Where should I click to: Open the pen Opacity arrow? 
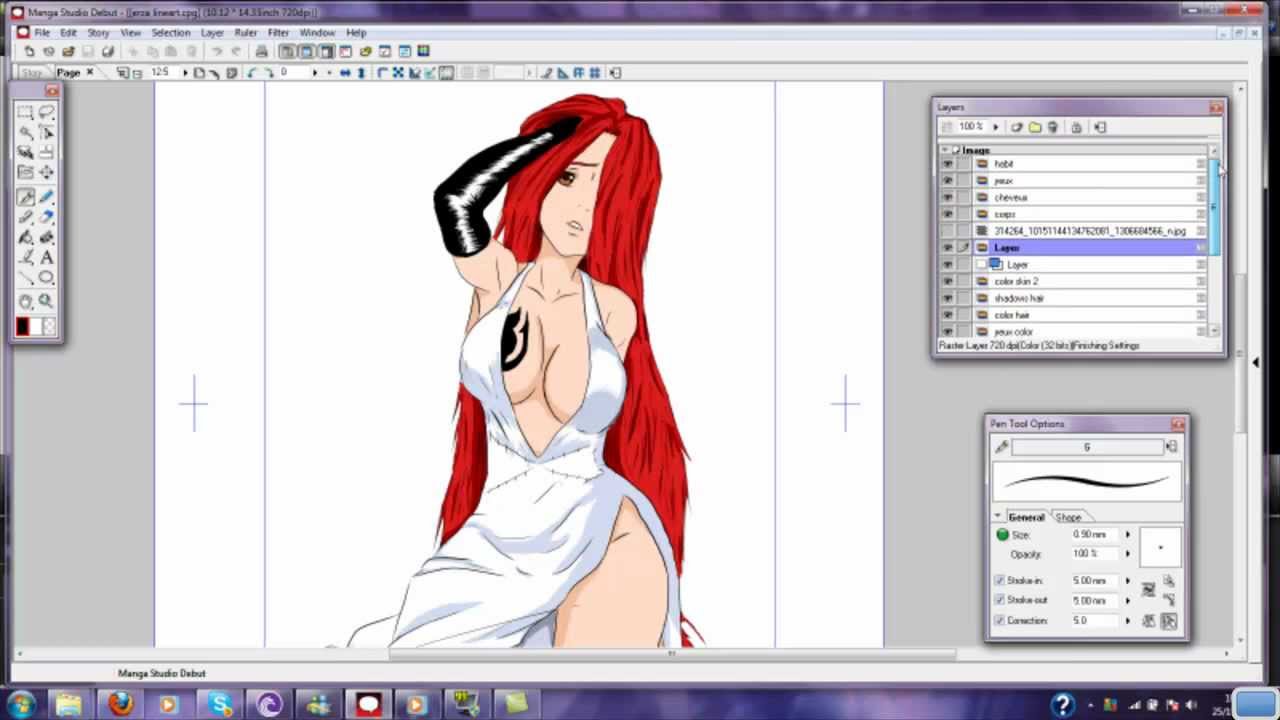1128,554
